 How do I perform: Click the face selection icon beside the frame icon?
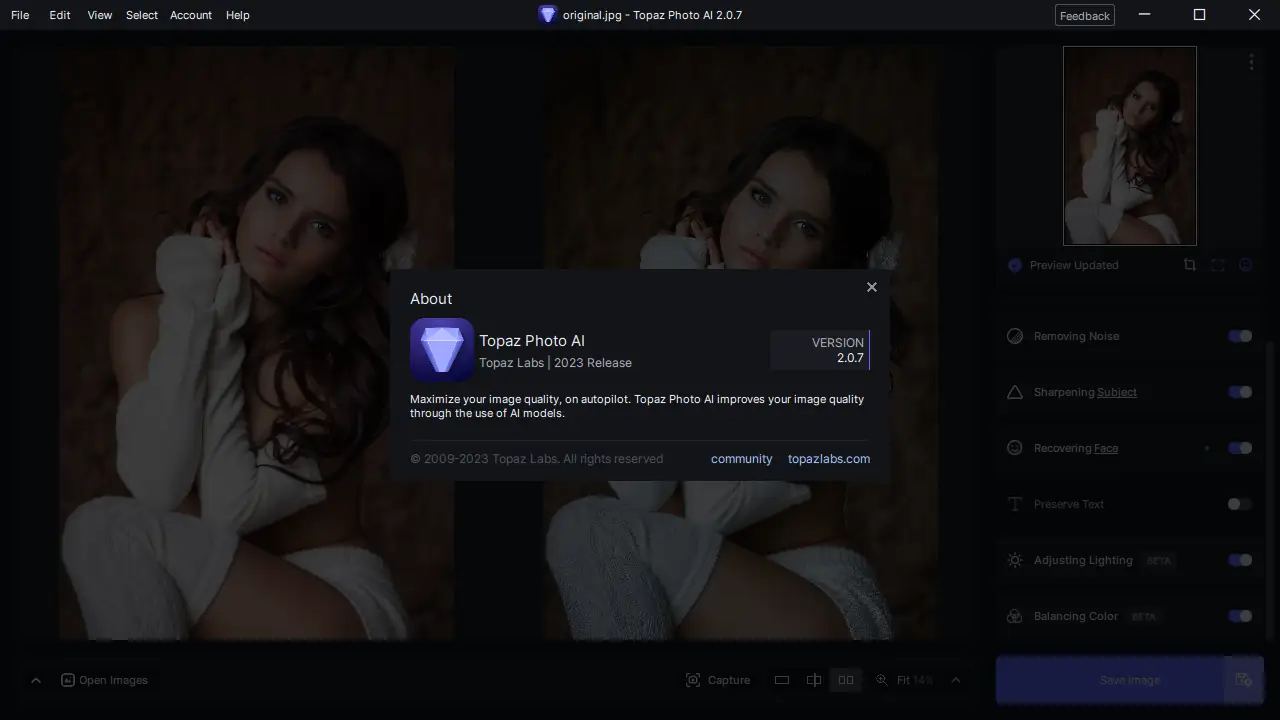pyautogui.click(x=1245, y=265)
